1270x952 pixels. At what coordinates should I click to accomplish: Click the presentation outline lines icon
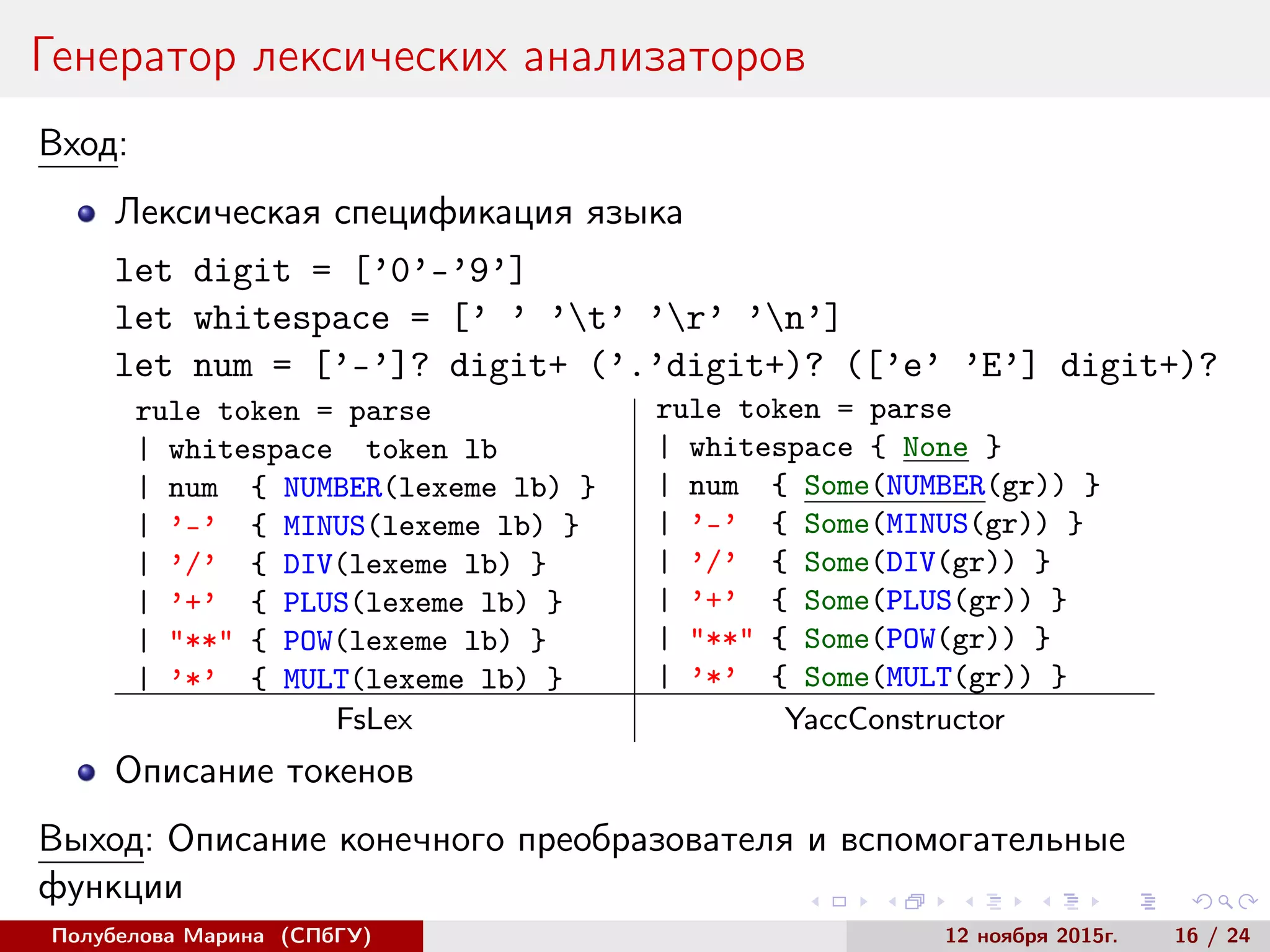(1148, 902)
